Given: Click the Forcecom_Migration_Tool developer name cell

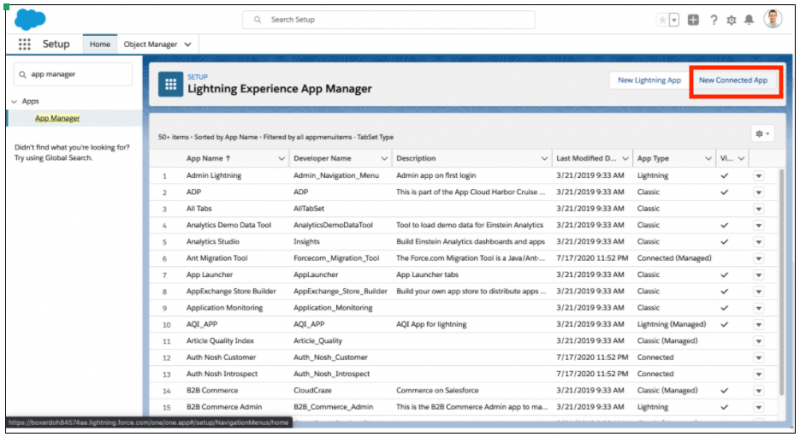Looking at the screenshot, I should click(336, 258).
